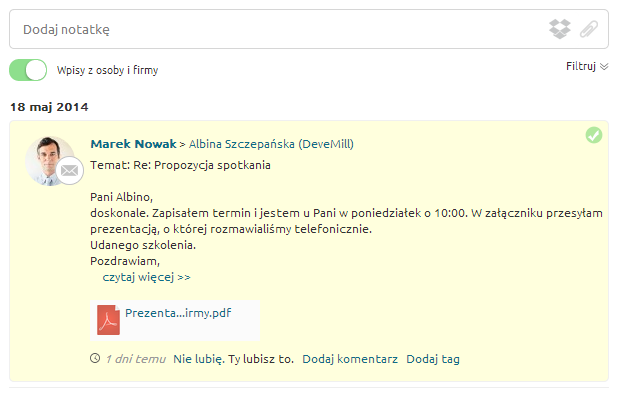The width and height of the screenshot is (622, 400).
Task: Expand the Filtruj dropdown
Action: 587,66
